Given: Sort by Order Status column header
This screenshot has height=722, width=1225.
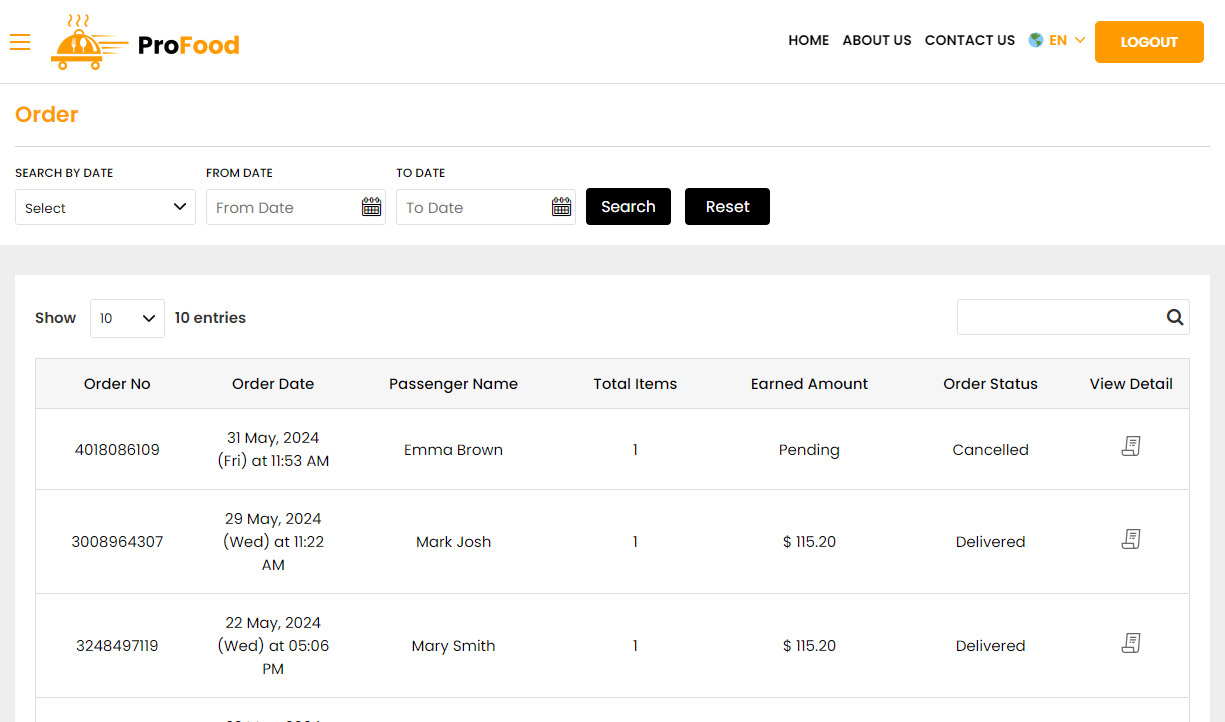Looking at the screenshot, I should pyautogui.click(x=990, y=384).
